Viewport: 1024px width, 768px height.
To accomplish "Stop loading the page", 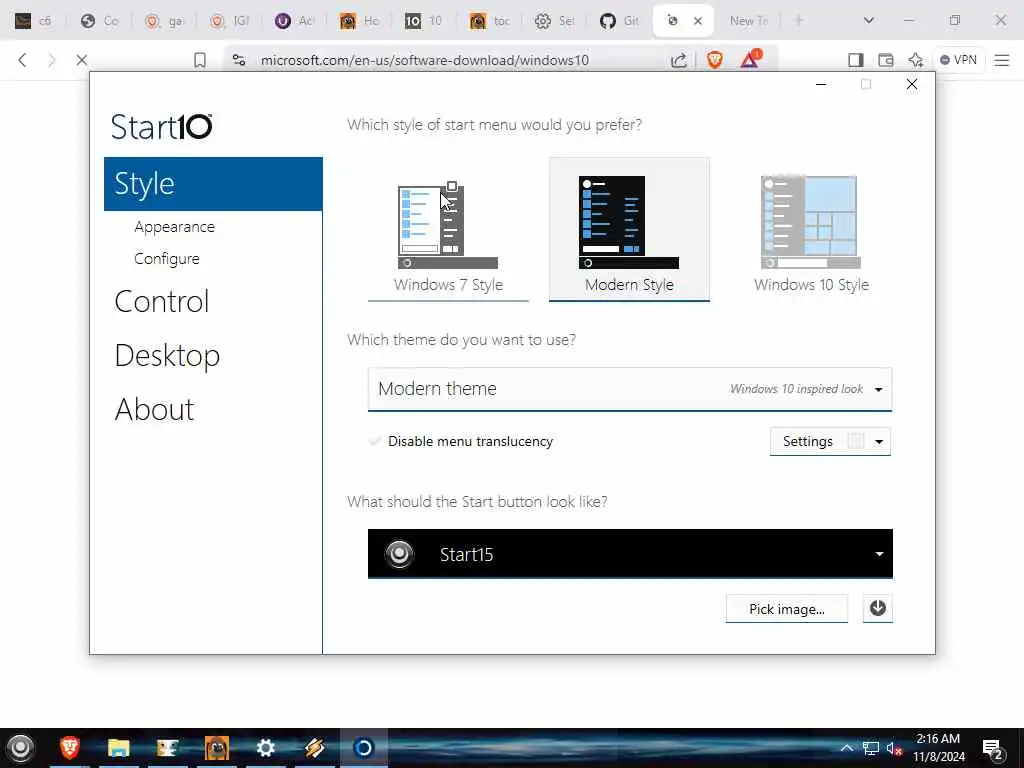I will (82, 60).
